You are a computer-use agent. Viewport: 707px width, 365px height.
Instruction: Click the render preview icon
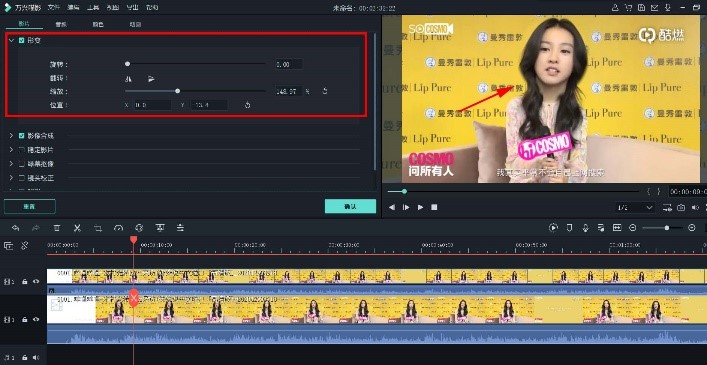tap(553, 228)
